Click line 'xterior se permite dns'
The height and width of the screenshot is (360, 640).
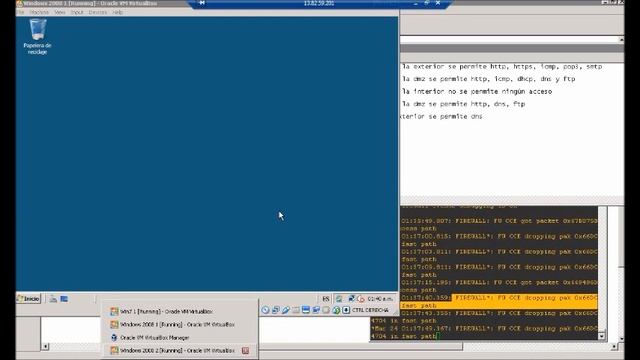pyautogui.click(x=441, y=116)
